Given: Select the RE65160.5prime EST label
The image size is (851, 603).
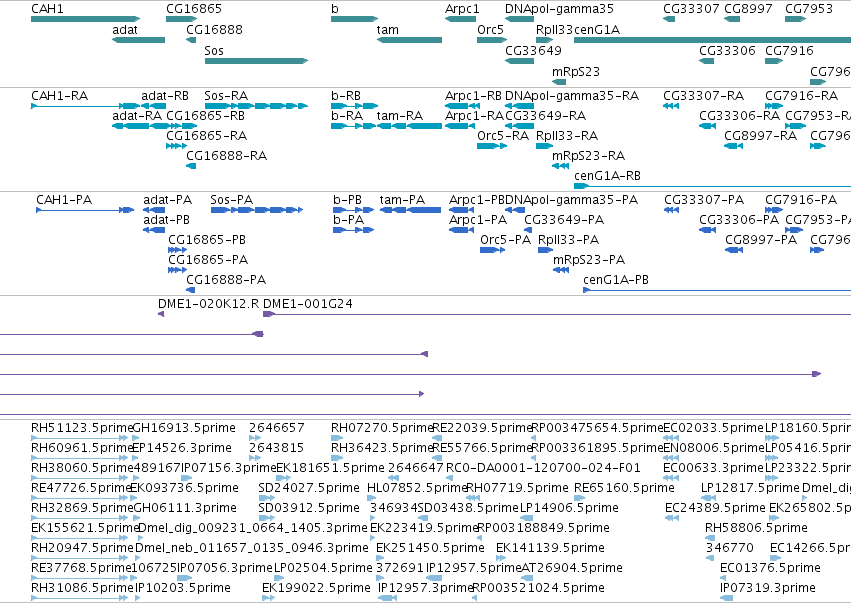Looking at the screenshot, I should (x=624, y=488).
